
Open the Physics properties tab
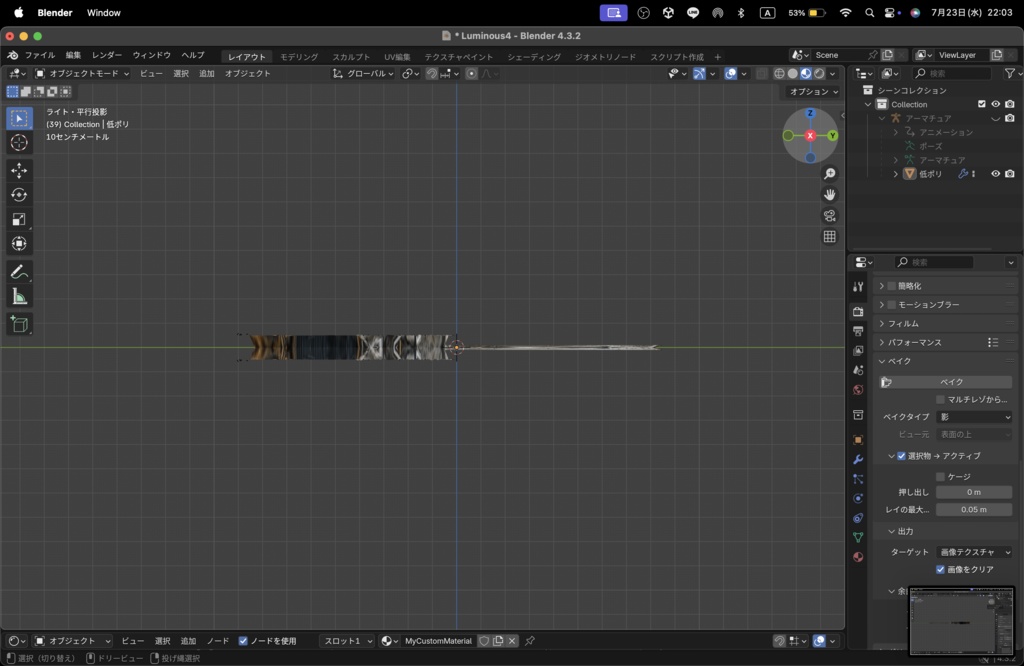858,498
